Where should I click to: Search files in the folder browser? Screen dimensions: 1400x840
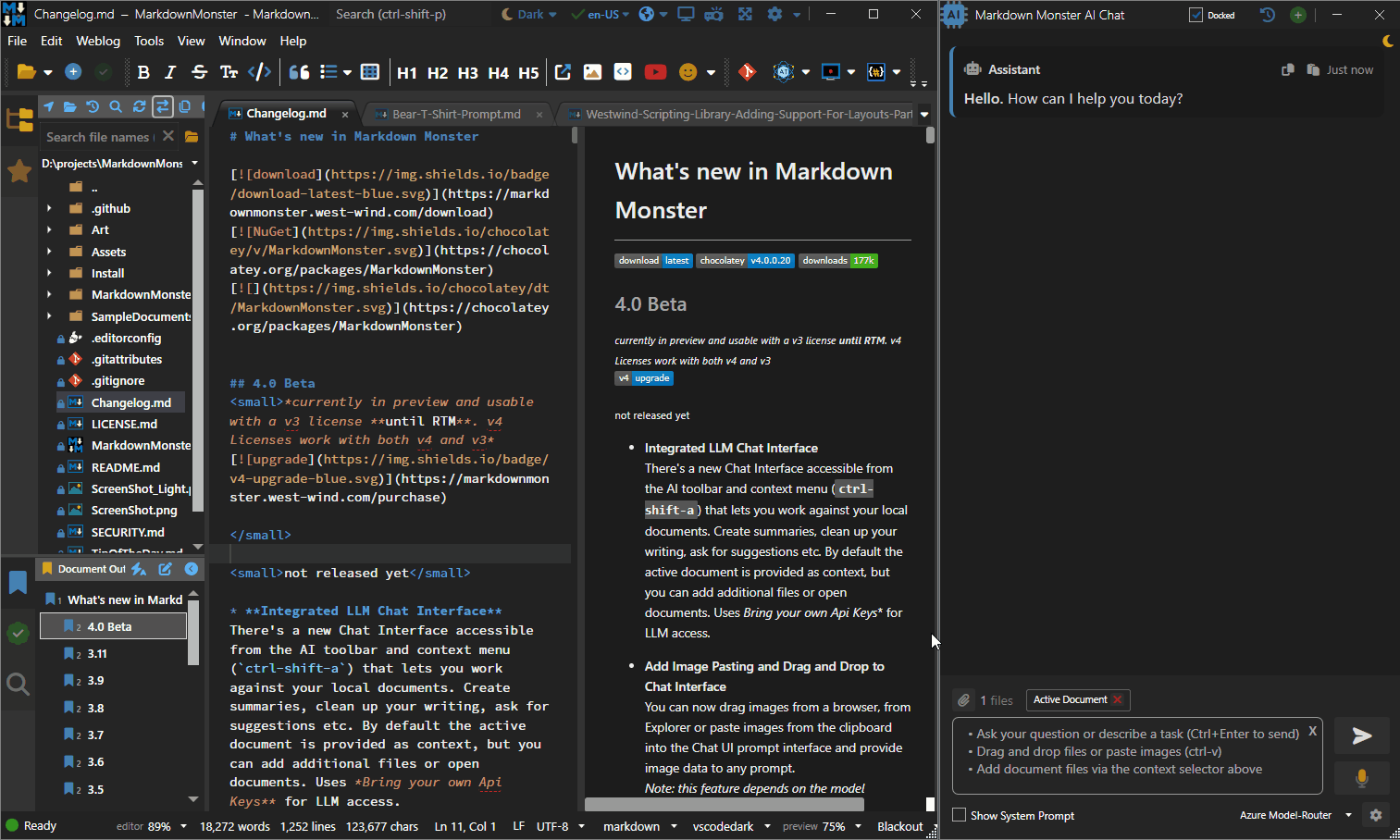point(116,106)
